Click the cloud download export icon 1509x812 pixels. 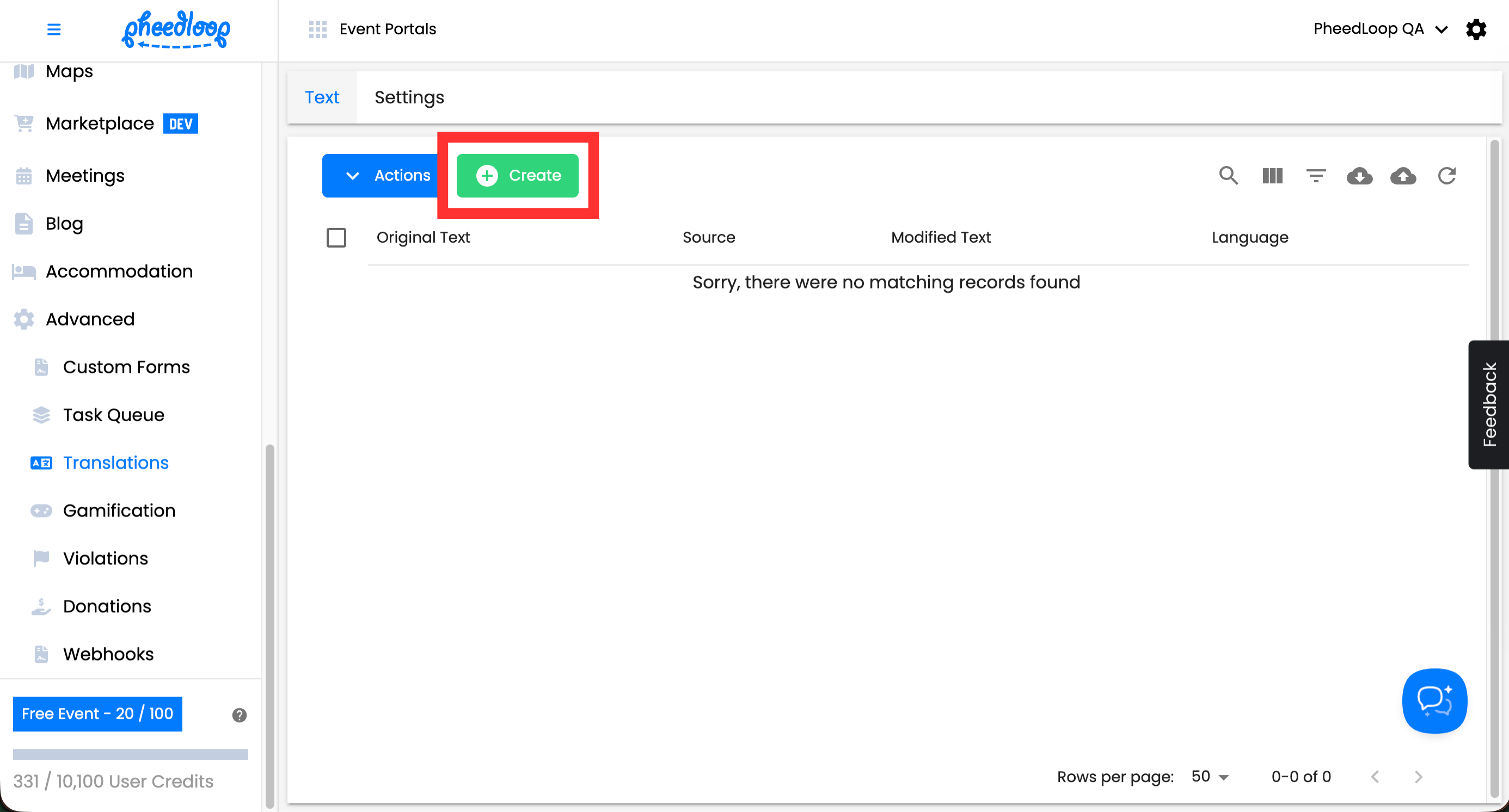click(1359, 176)
